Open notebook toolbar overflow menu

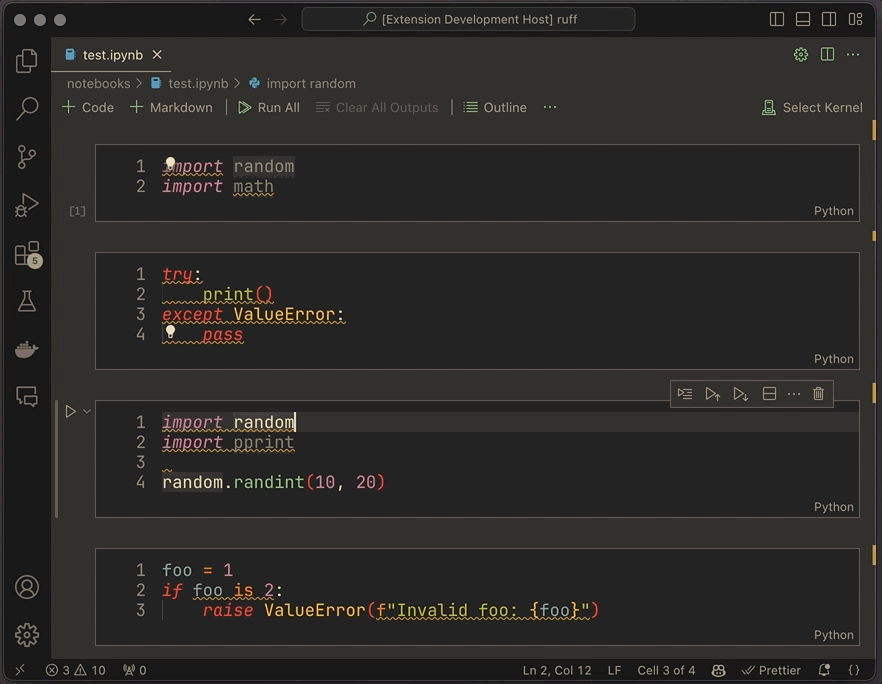pyautogui.click(x=550, y=107)
